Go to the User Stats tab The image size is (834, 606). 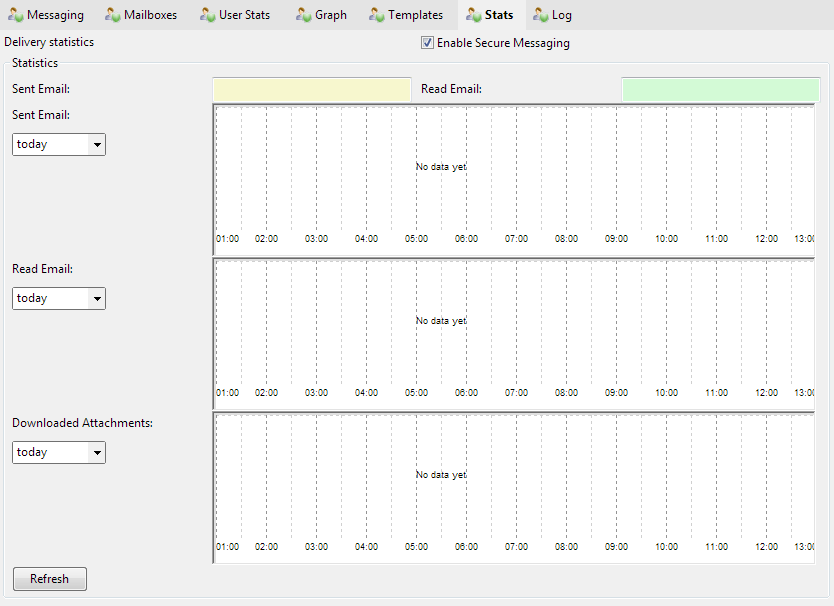(x=244, y=15)
